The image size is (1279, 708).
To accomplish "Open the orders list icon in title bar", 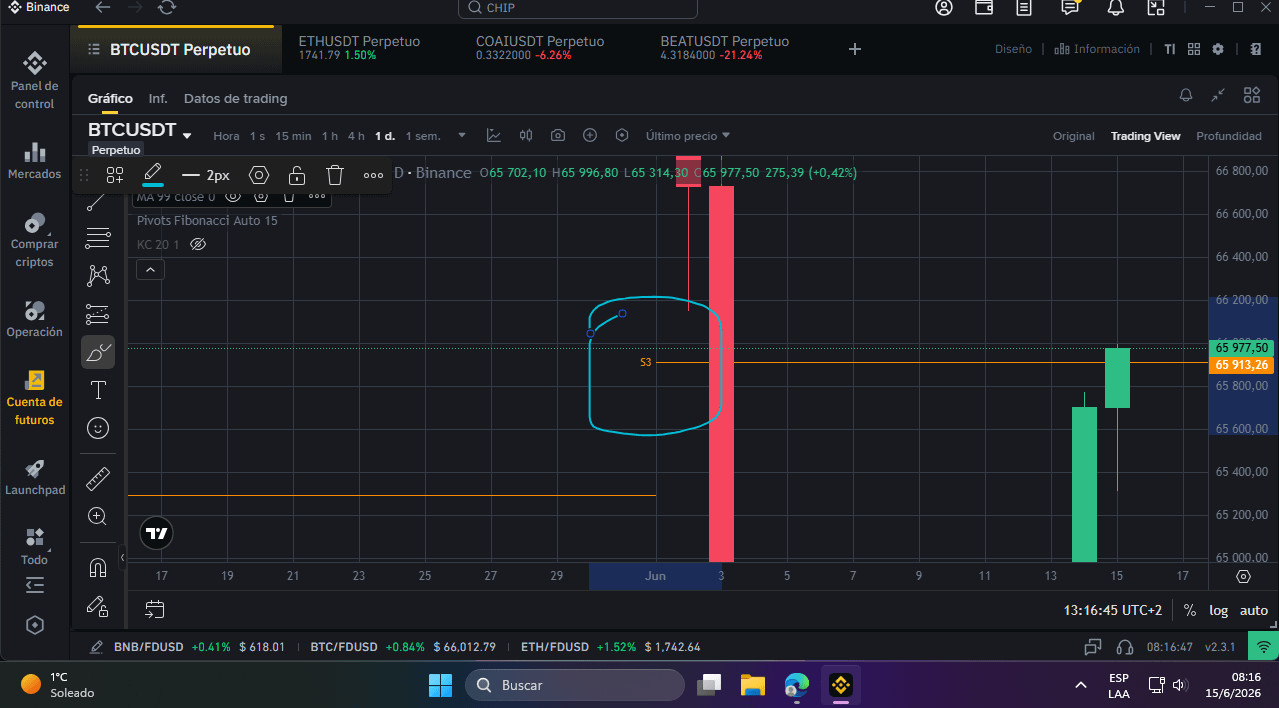I will click(1023, 8).
